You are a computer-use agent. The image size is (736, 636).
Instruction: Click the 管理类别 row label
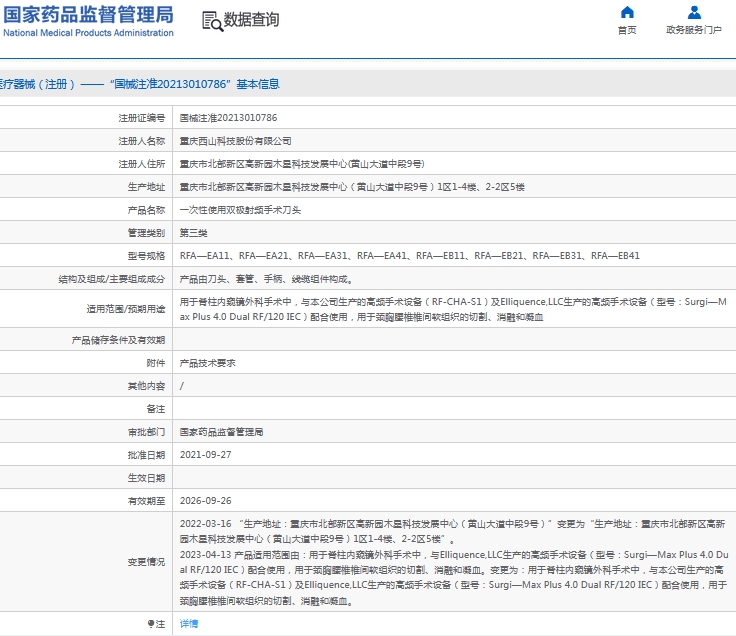(146, 233)
